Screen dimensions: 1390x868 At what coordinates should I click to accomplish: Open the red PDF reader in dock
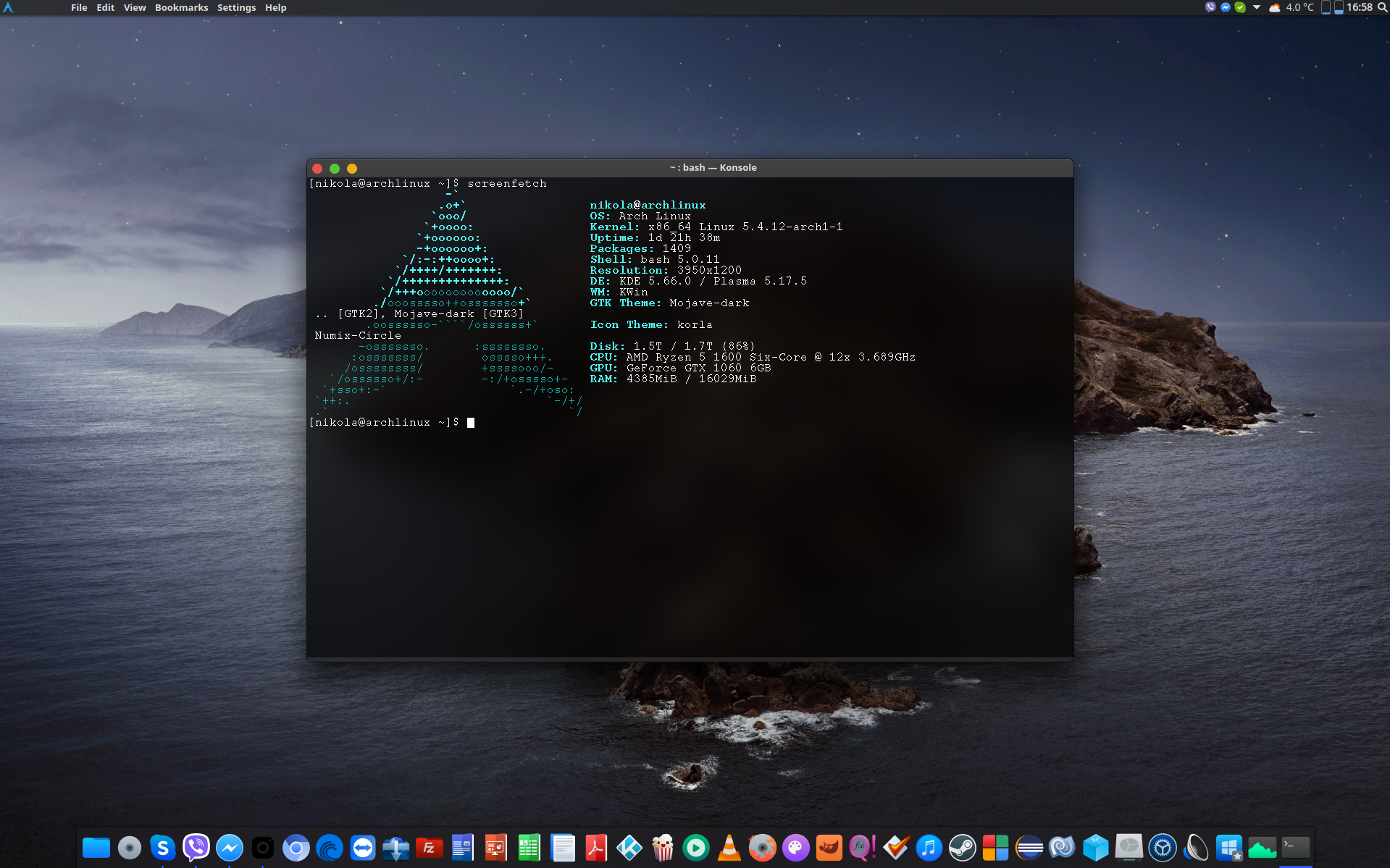click(x=596, y=848)
